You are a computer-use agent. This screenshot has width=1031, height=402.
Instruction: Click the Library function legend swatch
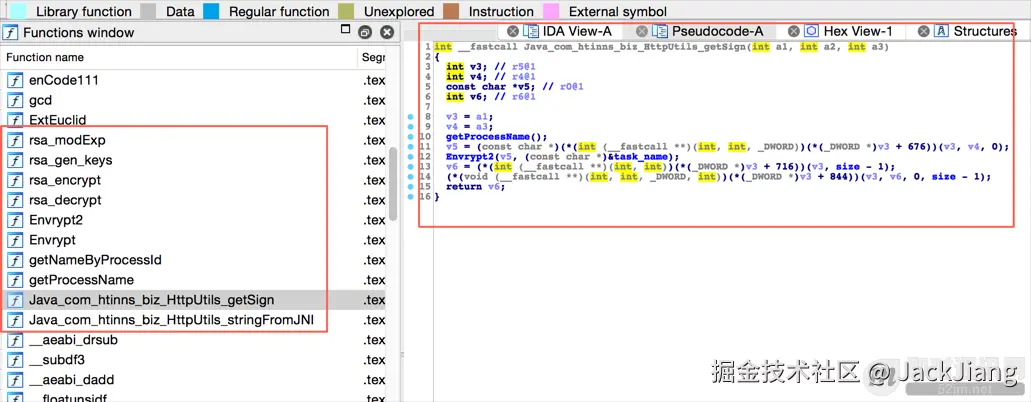pos(20,11)
